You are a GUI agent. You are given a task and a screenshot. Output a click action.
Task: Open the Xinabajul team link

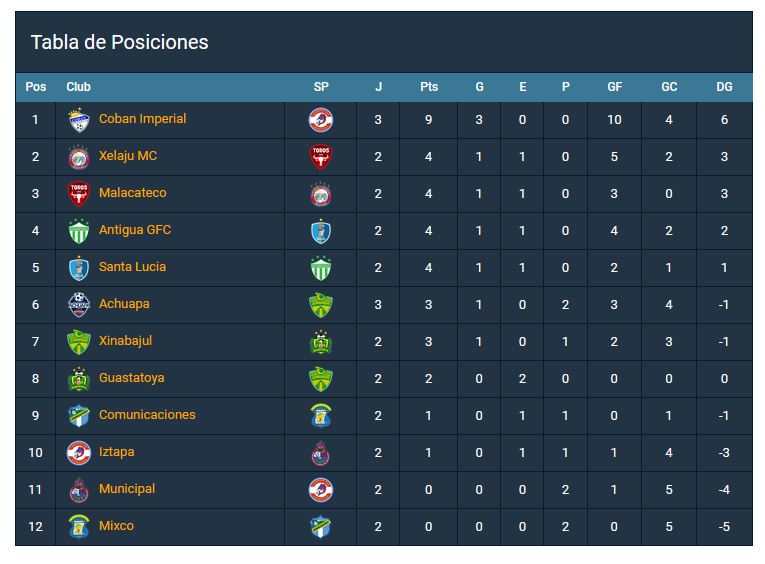click(125, 341)
